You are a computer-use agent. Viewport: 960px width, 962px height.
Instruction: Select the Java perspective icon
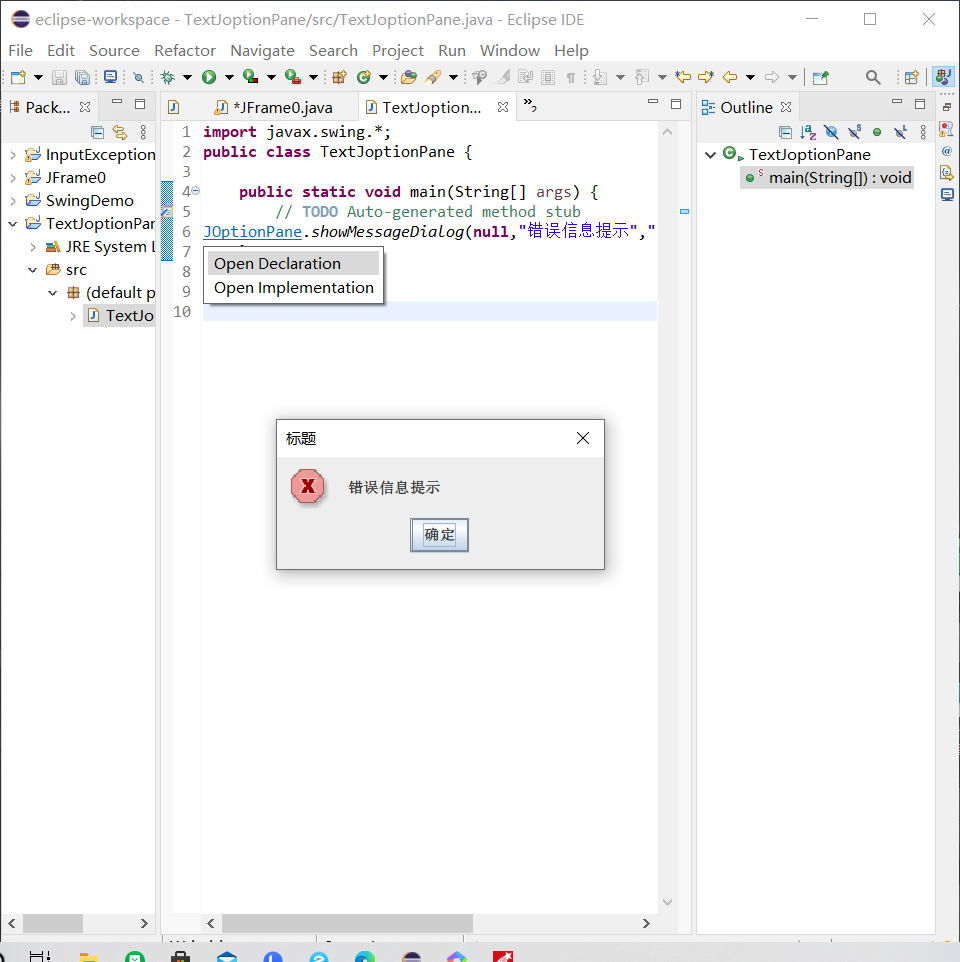point(943,77)
